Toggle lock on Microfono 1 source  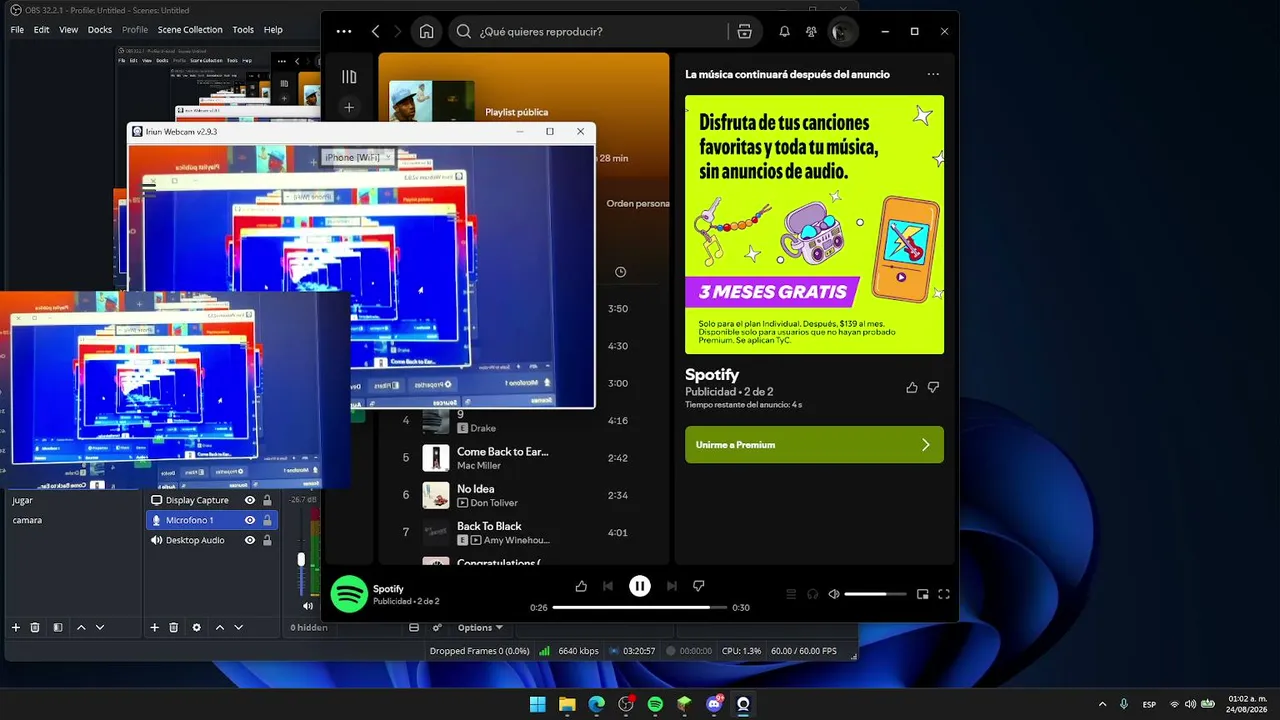pos(267,520)
